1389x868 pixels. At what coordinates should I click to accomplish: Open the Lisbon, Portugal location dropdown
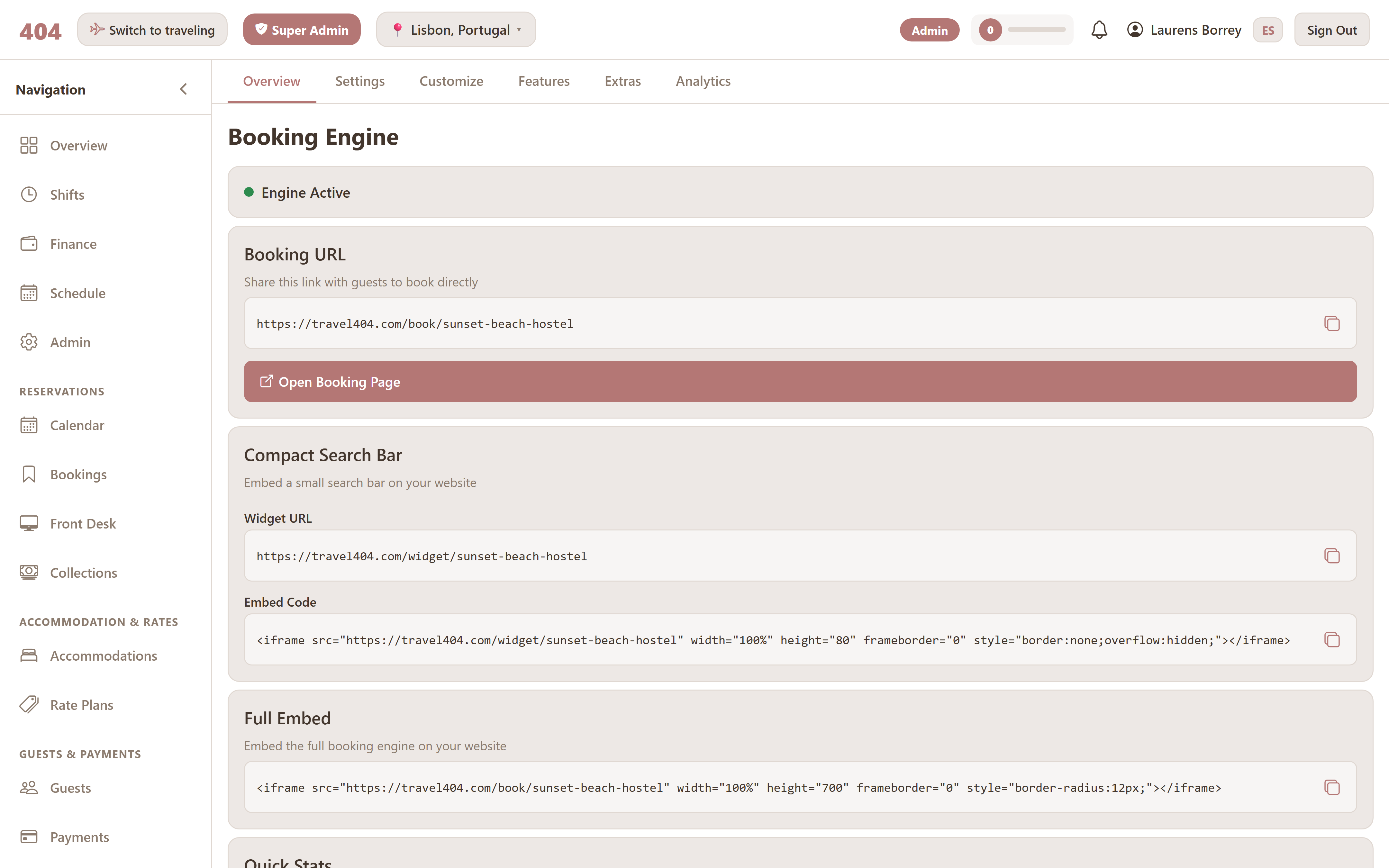[x=456, y=29]
